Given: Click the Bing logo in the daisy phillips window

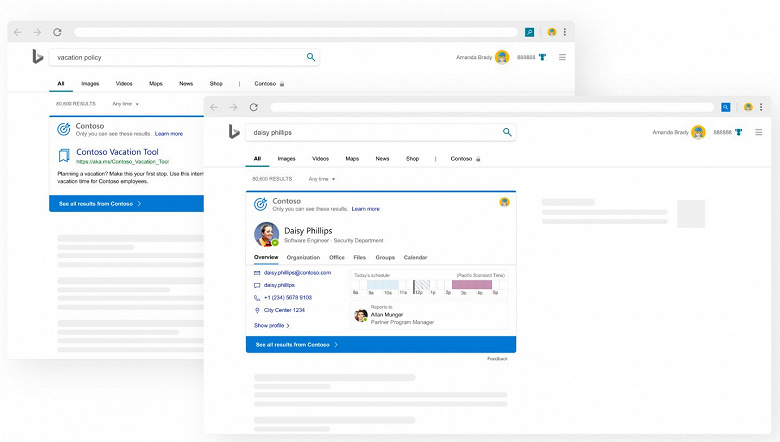Looking at the screenshot, I should tap(234, 132).
